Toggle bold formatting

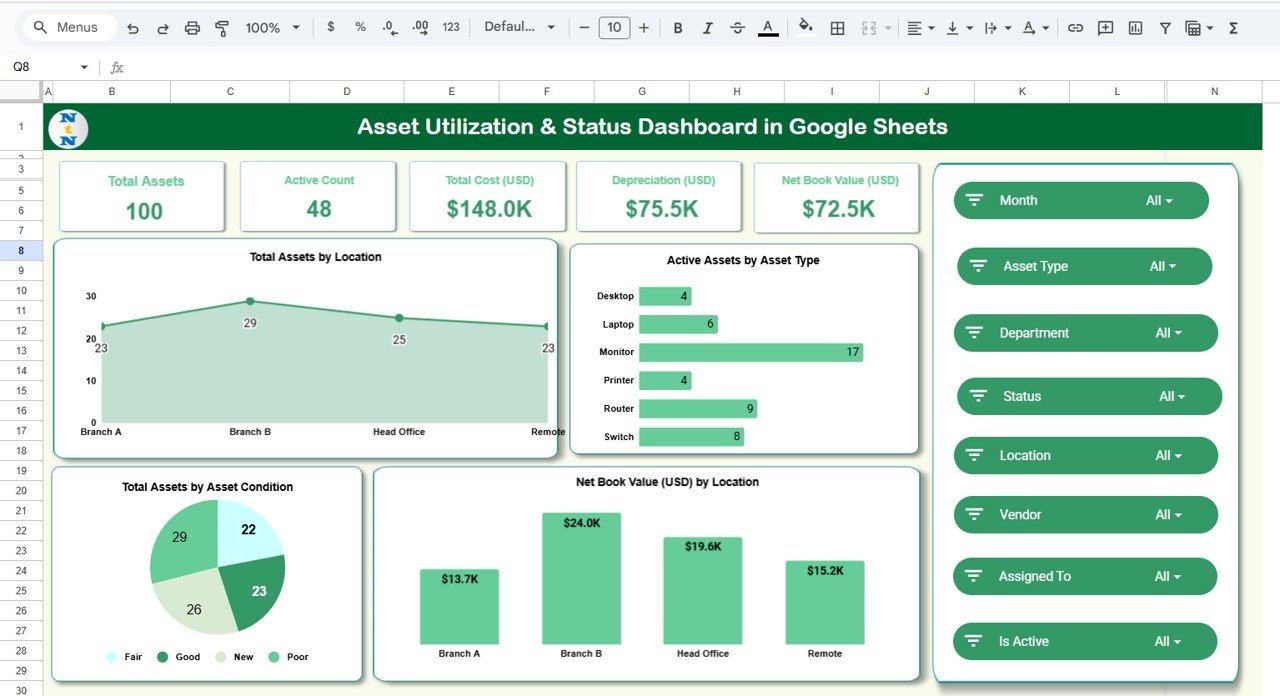(678, 28)
